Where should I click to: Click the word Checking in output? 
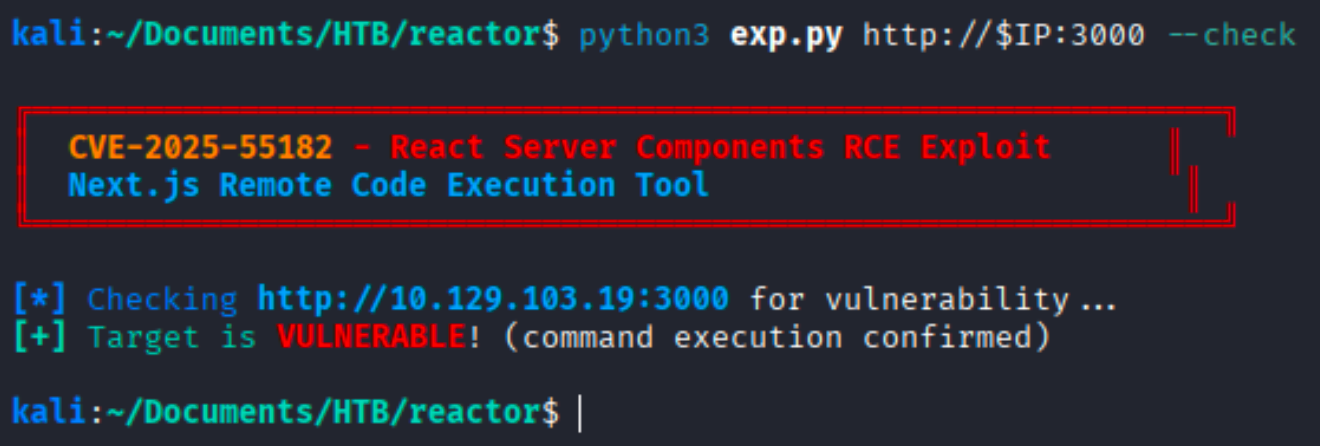[x=162, y=298]
